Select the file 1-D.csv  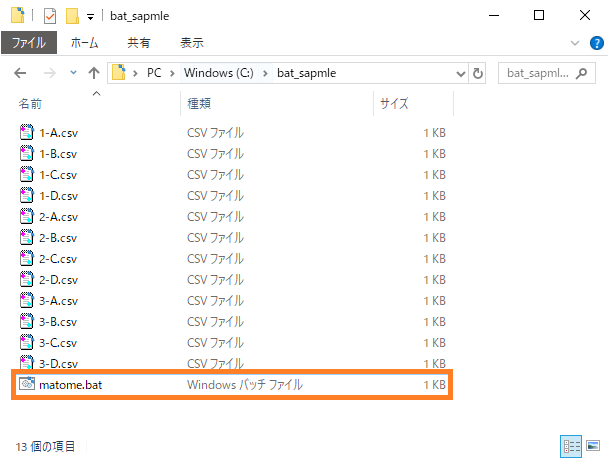click(58, 196)
